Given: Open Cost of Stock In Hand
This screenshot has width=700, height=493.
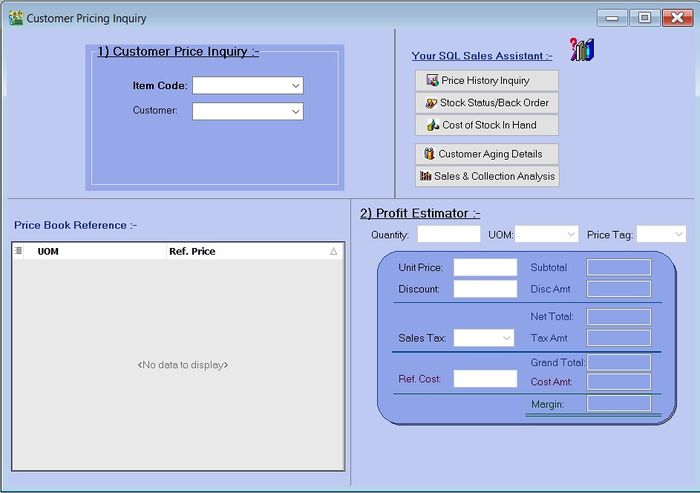Looking at the screenshot, I should [486, 125].
